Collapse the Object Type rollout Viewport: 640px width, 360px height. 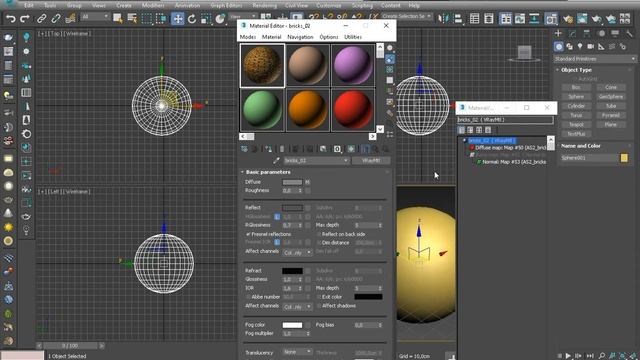point(576,70)
